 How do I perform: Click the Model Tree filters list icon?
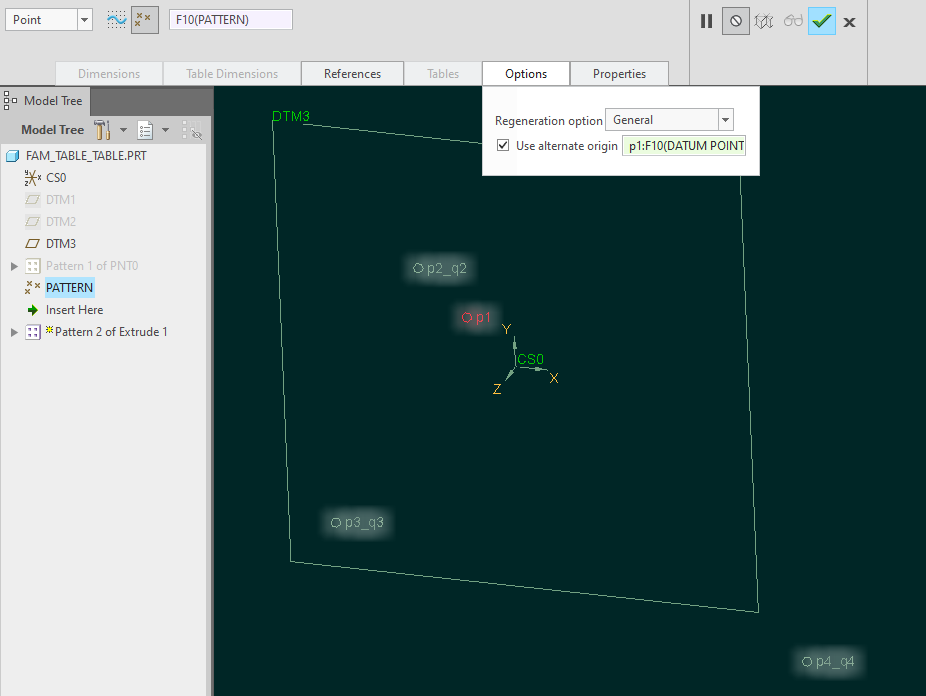[143, 130]
